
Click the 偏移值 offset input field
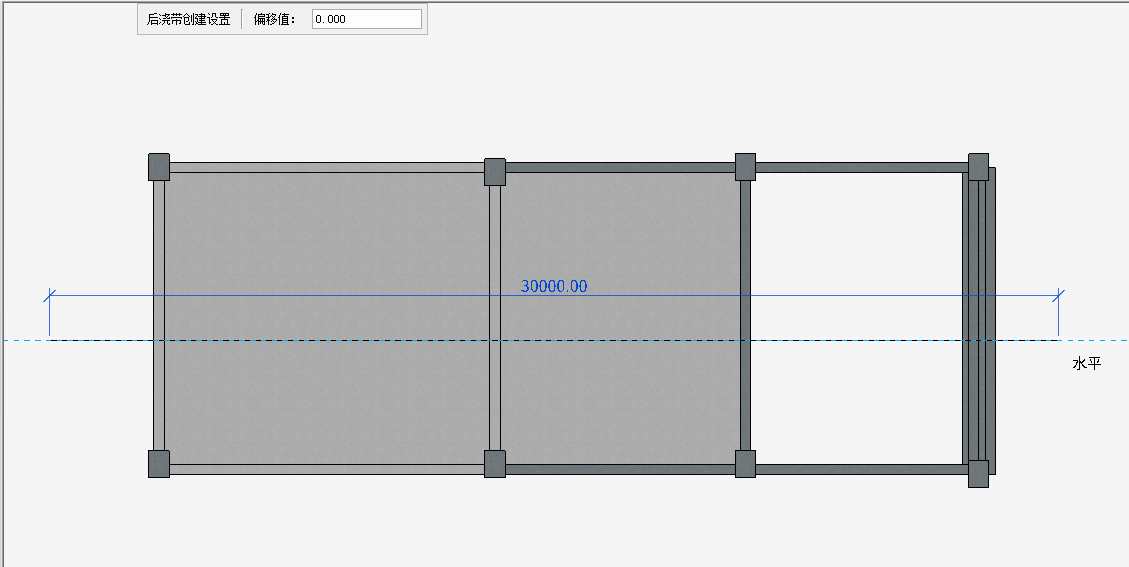pos(366,19)
